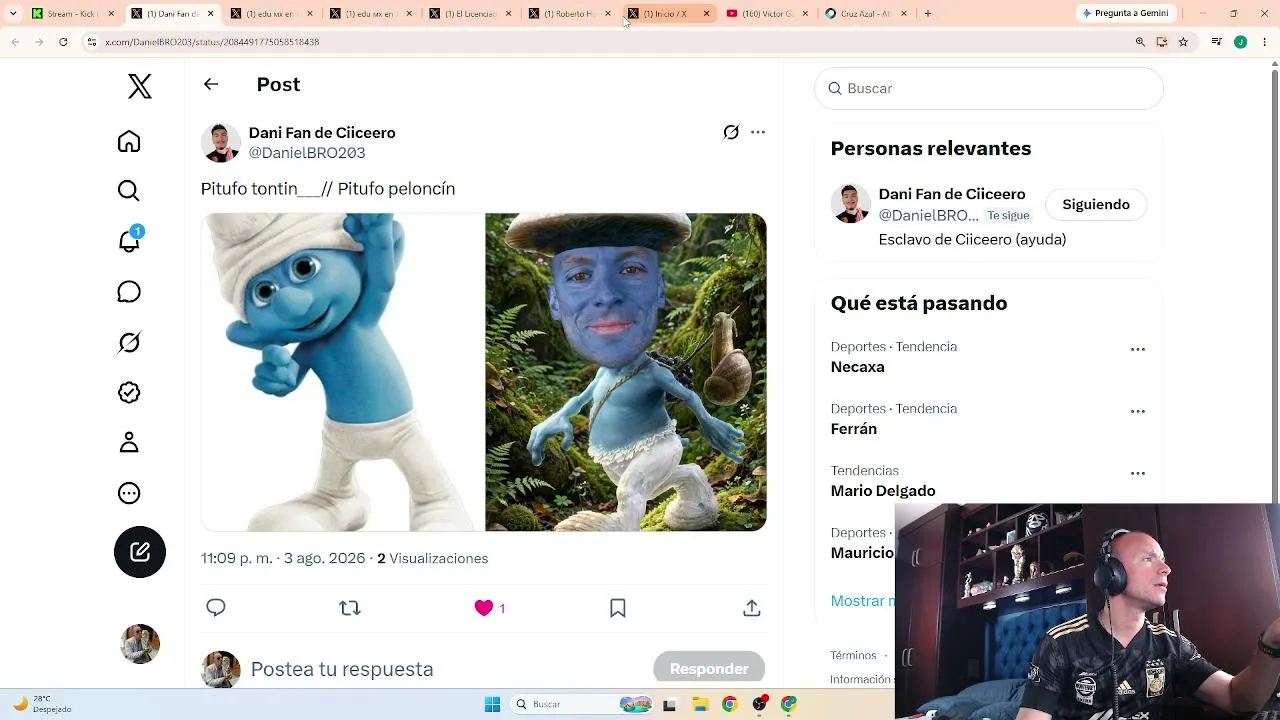Viewport: 1280px width, 720px height.
Task: Switch to the YouTube Victor browser tab
Action: click(768, 14)
